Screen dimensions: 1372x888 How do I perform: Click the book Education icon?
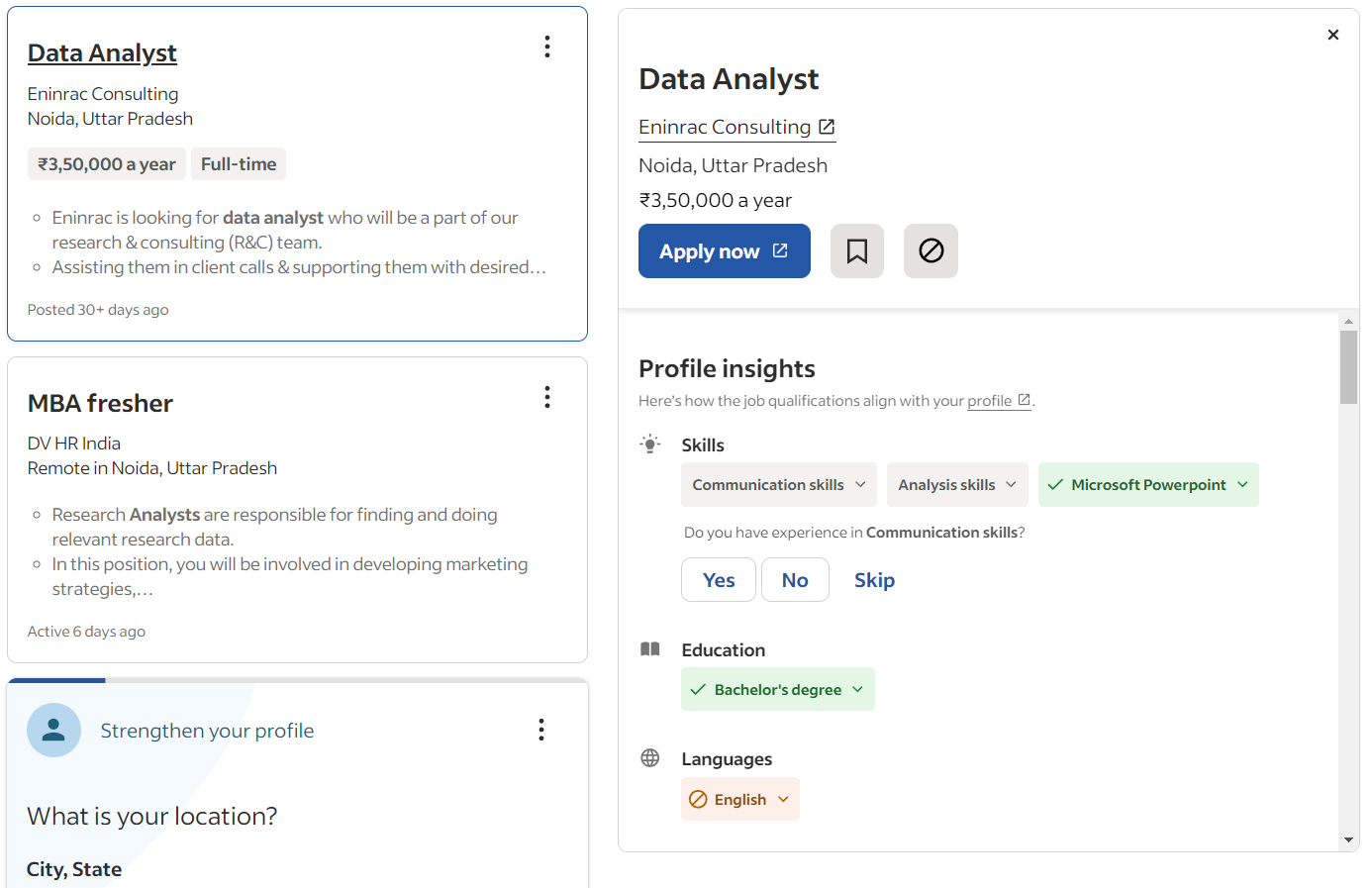coord(650,649)
